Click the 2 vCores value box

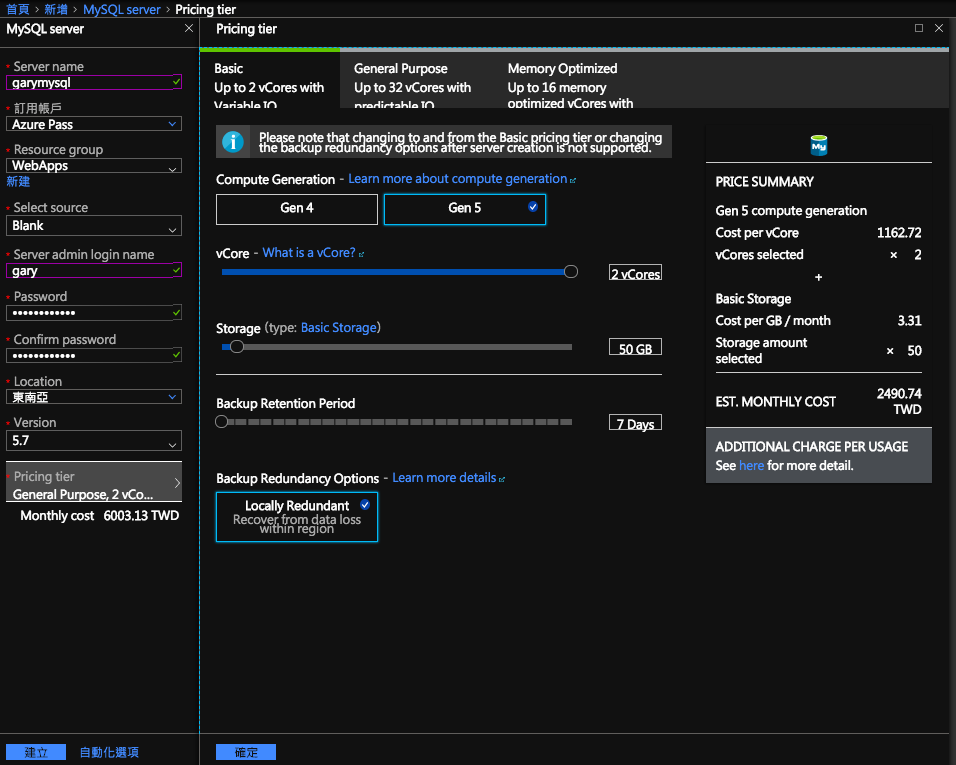[x=635, y=273]
